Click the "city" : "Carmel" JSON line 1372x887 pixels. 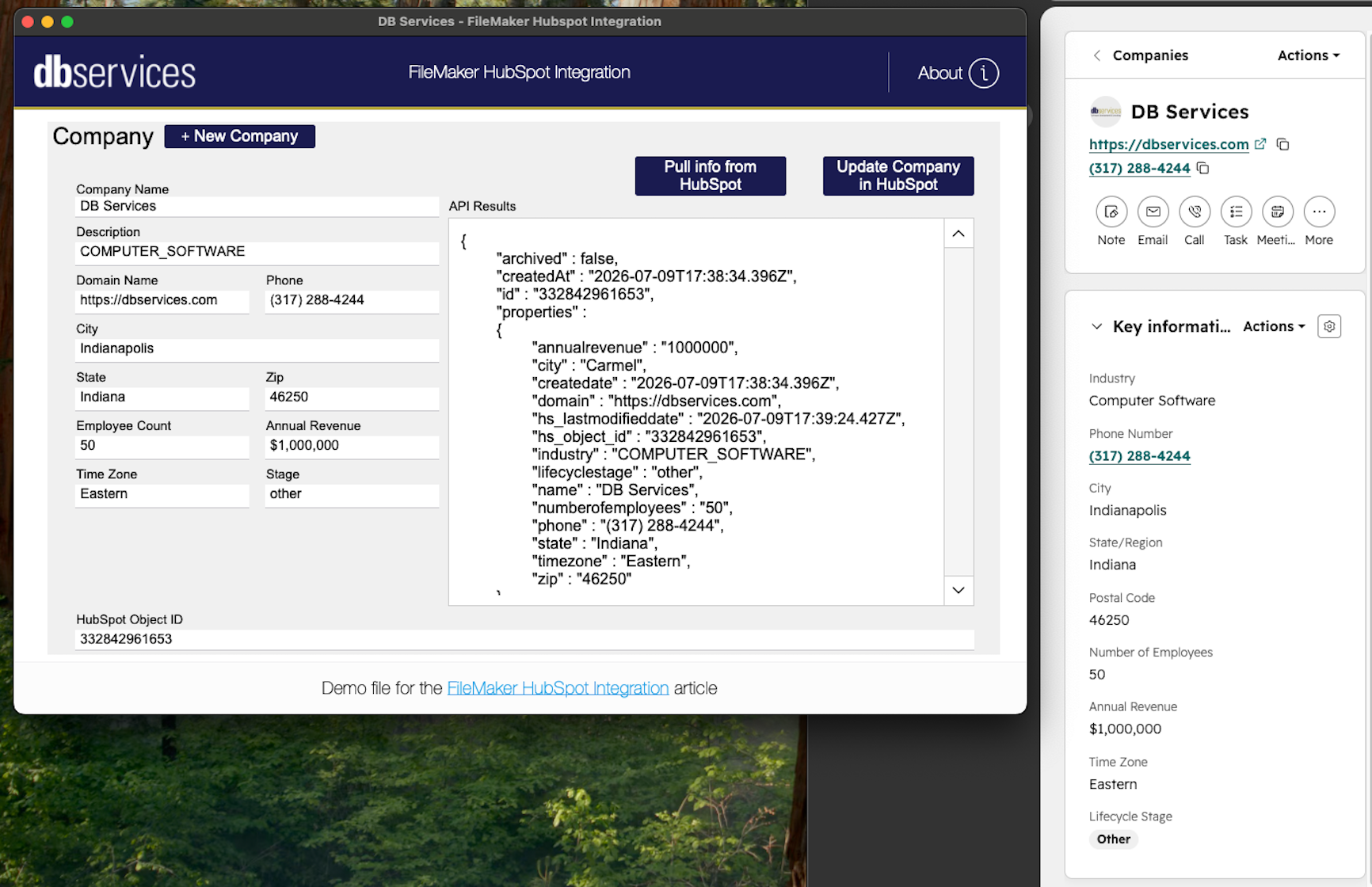589,366
